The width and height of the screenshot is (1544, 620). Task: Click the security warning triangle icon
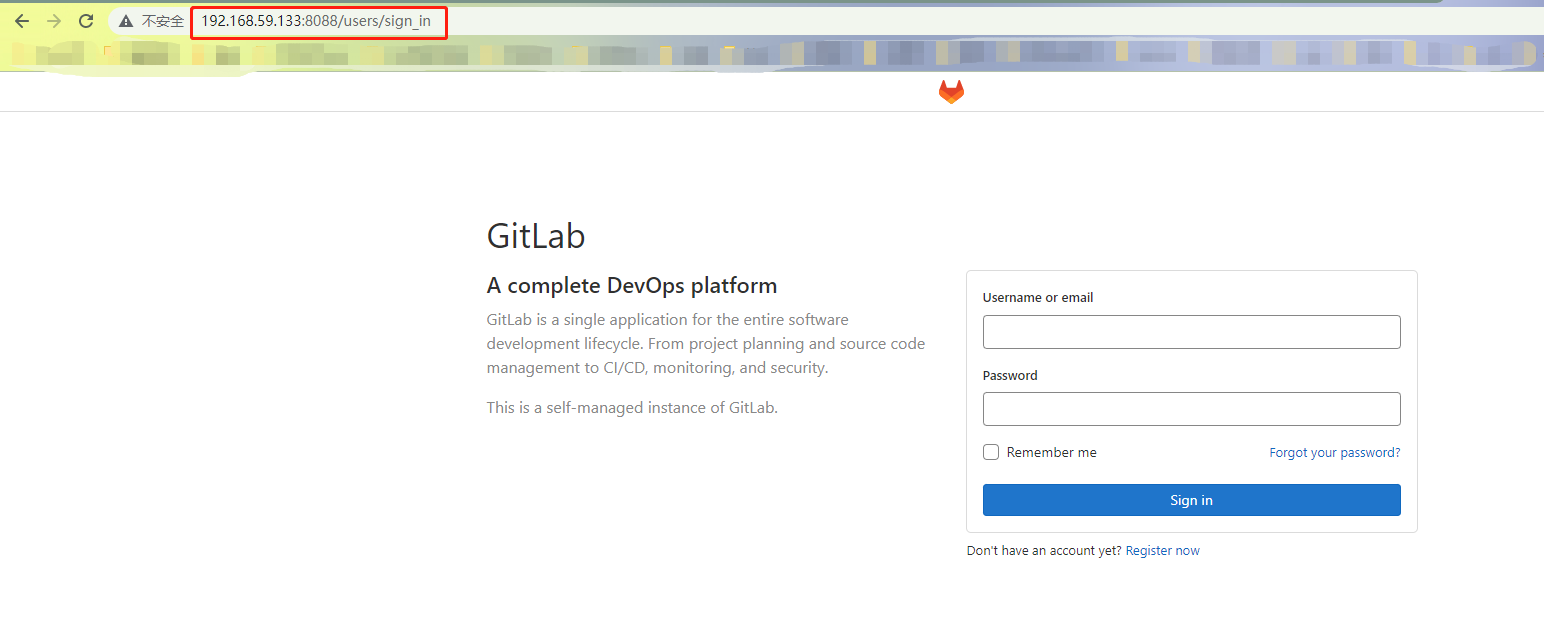(x=125, y=21)
